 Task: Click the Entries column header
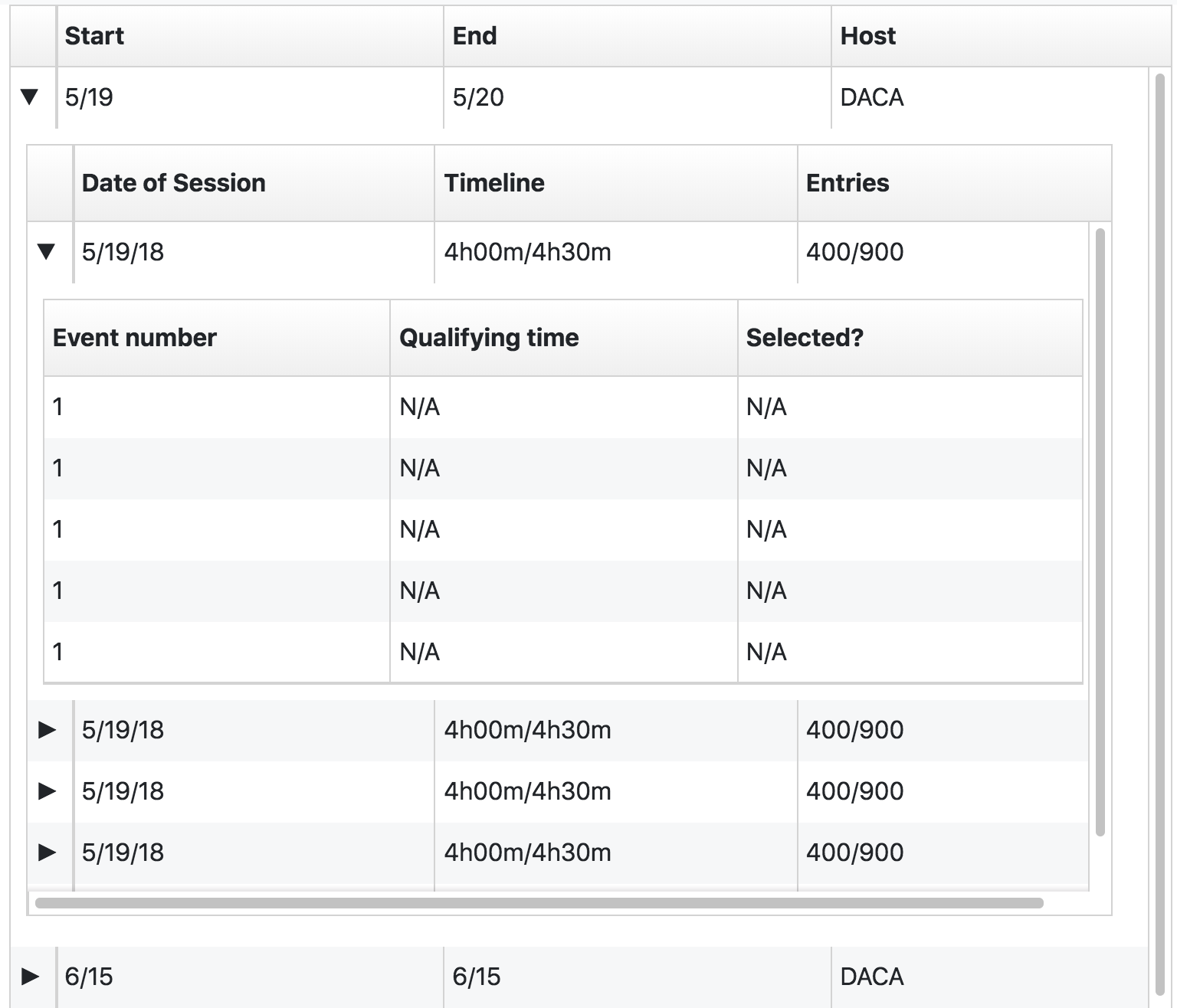click(848, 183)
